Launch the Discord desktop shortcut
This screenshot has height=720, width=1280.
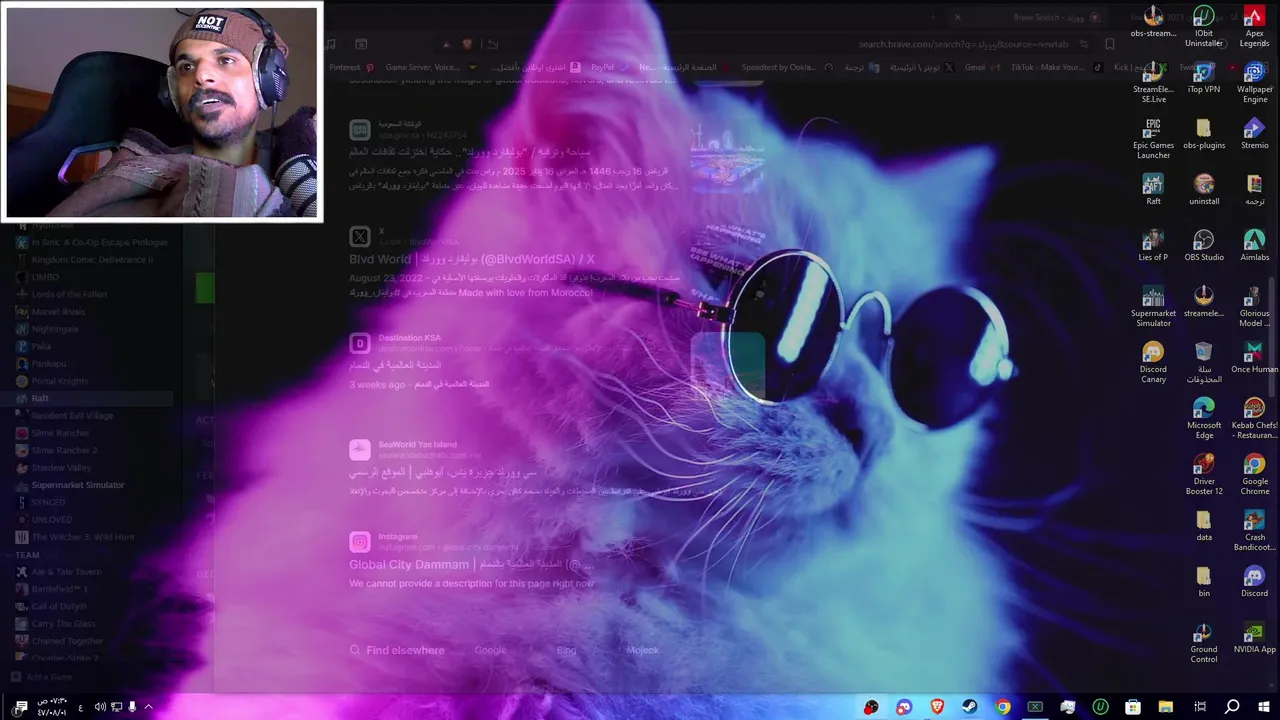(1254, 582)
